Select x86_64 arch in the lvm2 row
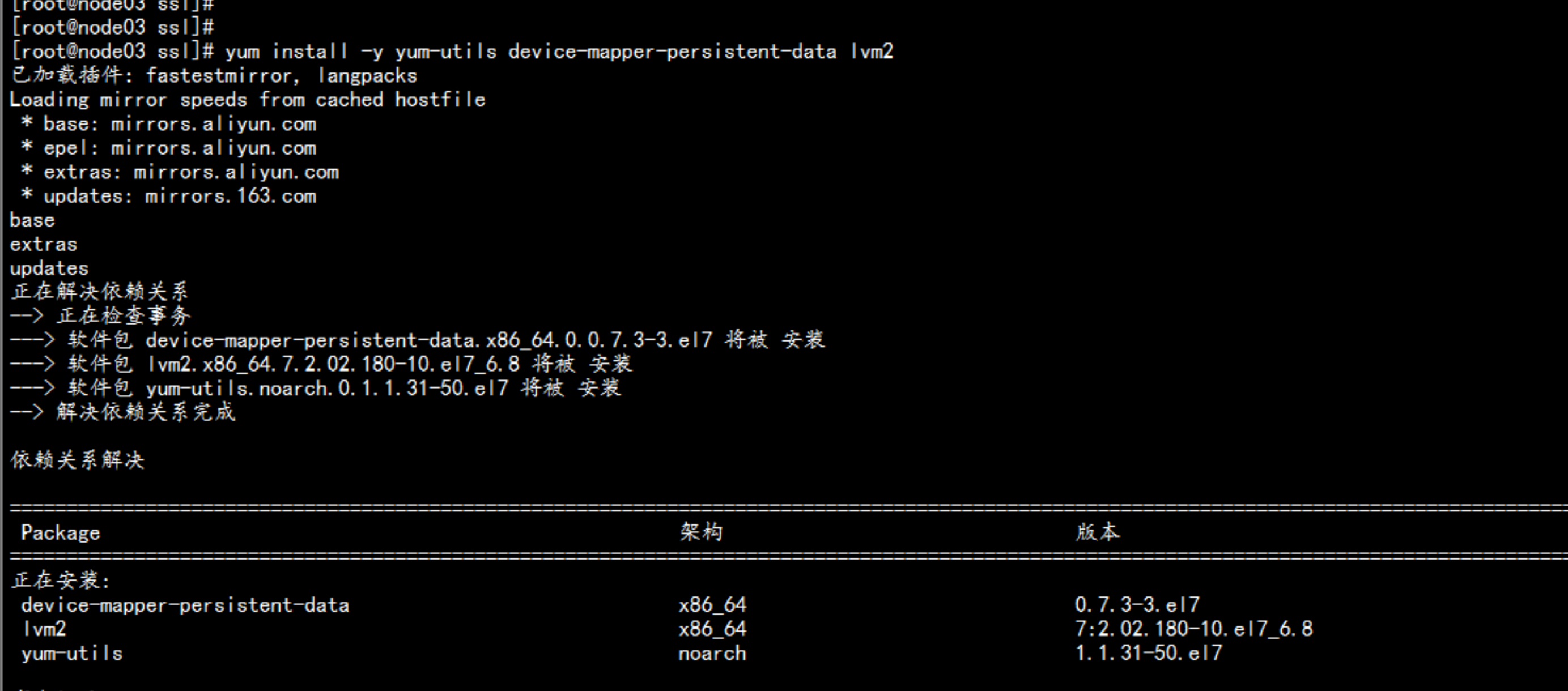Screen dimensions: 1568x691 coord(713,629)
